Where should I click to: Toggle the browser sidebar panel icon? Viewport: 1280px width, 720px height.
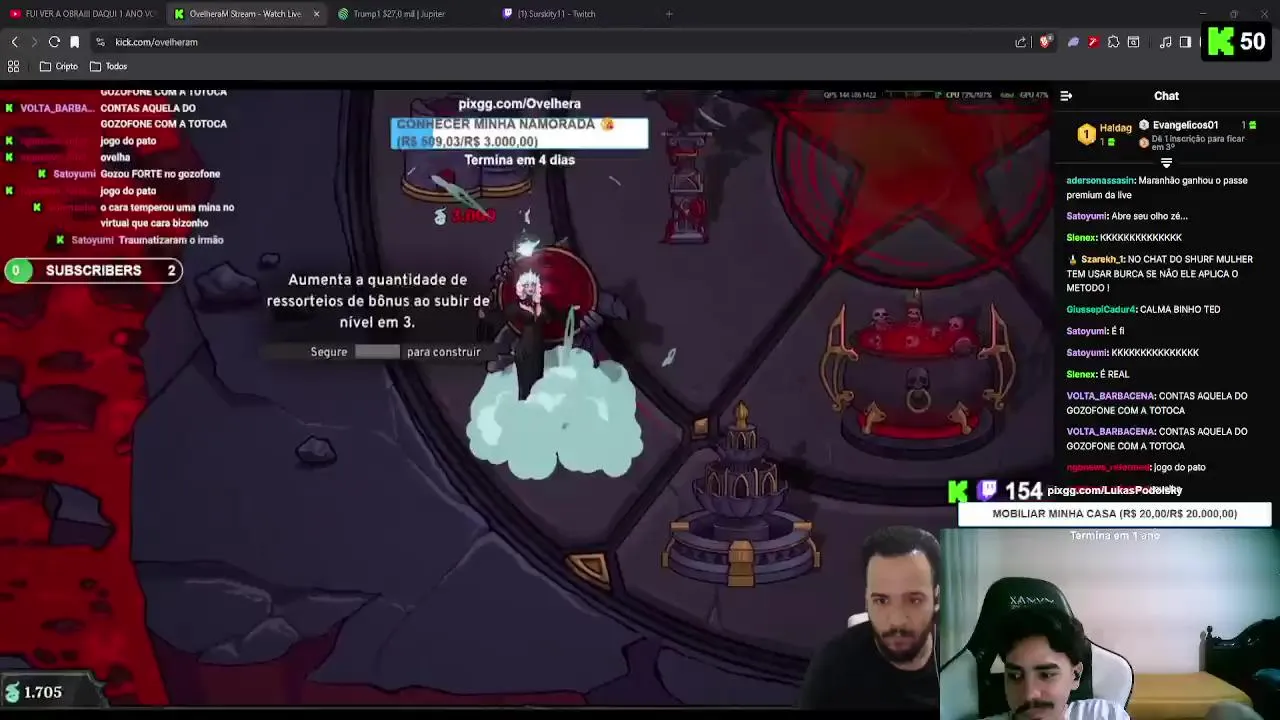pos(1185,42)
